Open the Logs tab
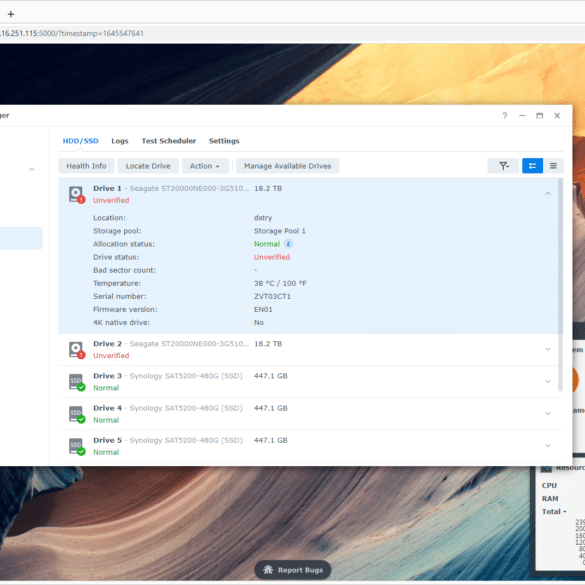The height and width of the screenshot is (585, 585). click(120, 141)
